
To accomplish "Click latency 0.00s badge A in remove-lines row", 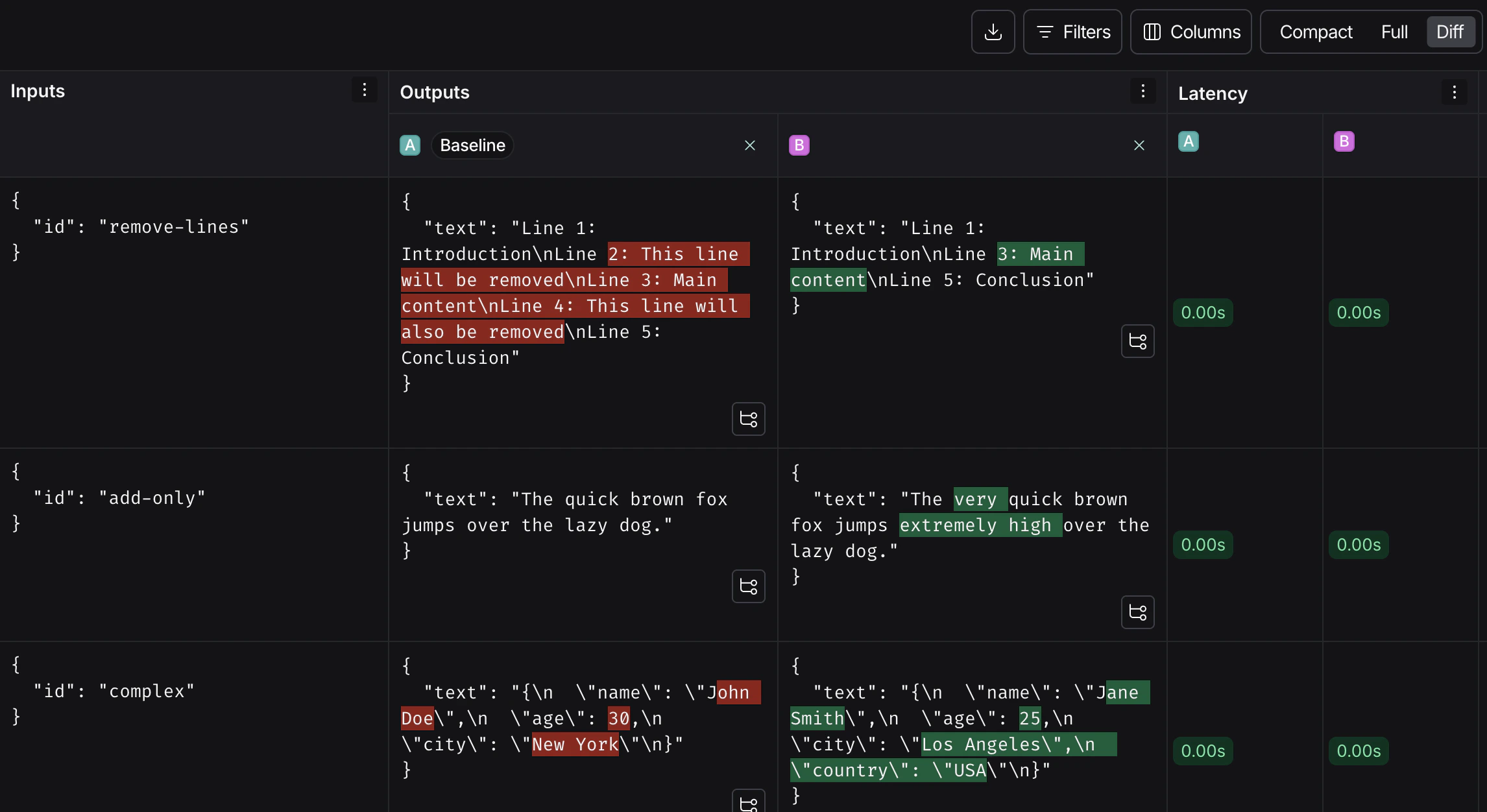I will point(1203,313).
